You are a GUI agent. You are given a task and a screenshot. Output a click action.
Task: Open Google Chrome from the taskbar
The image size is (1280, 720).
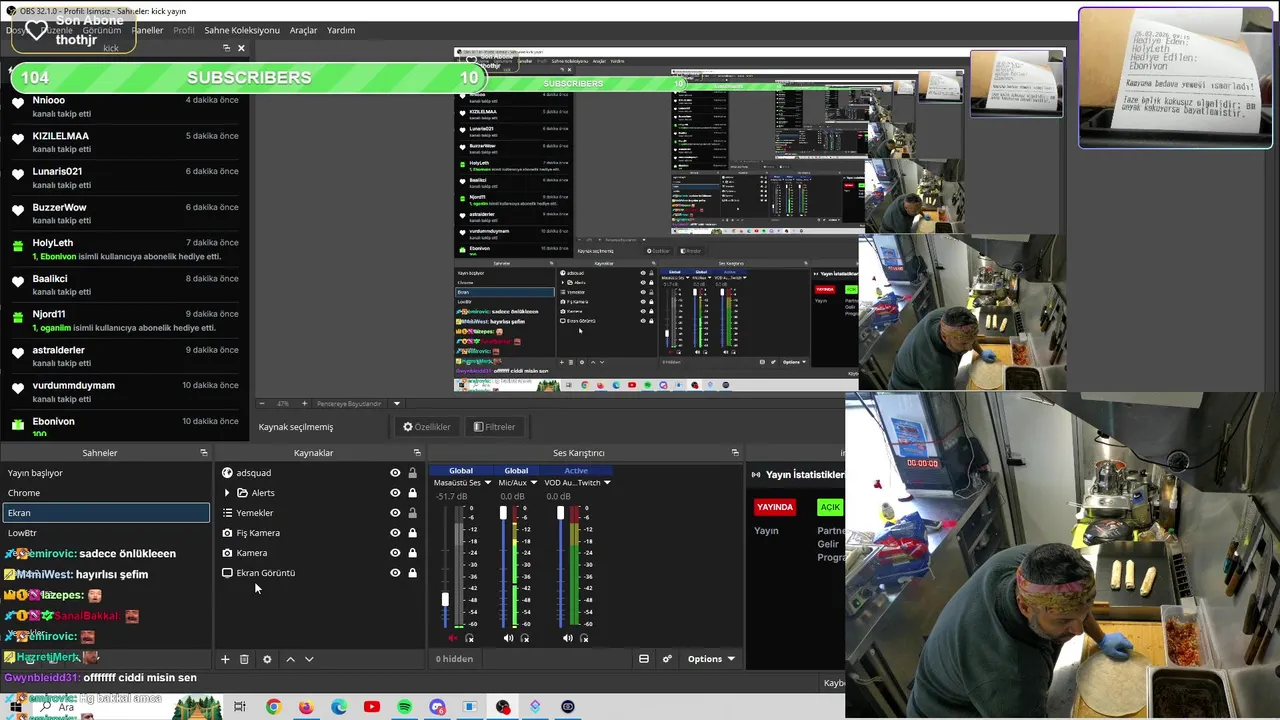pyautogui.click(x=273, y=707)
